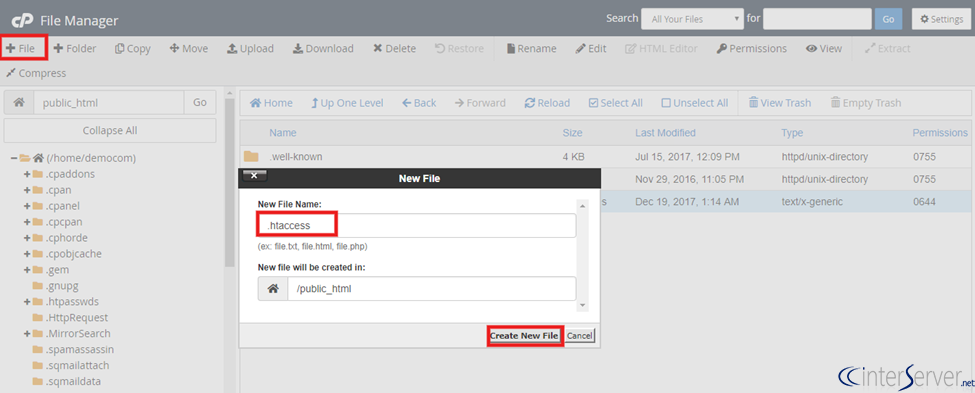975x393 pixels.
Task: Click the path Go button
Action: tap(200, 103)
